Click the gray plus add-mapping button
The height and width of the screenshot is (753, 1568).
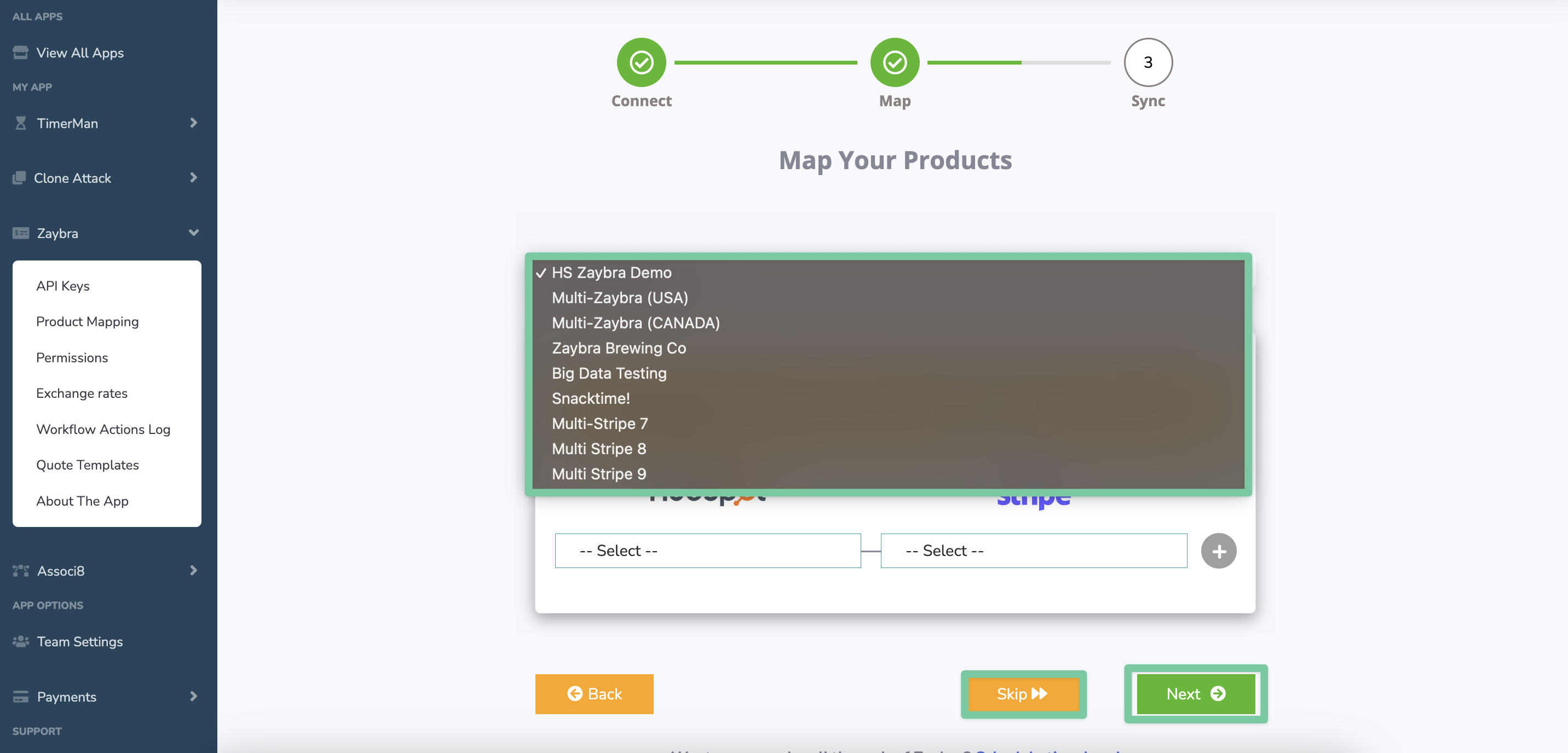[x=1218, y=551]
